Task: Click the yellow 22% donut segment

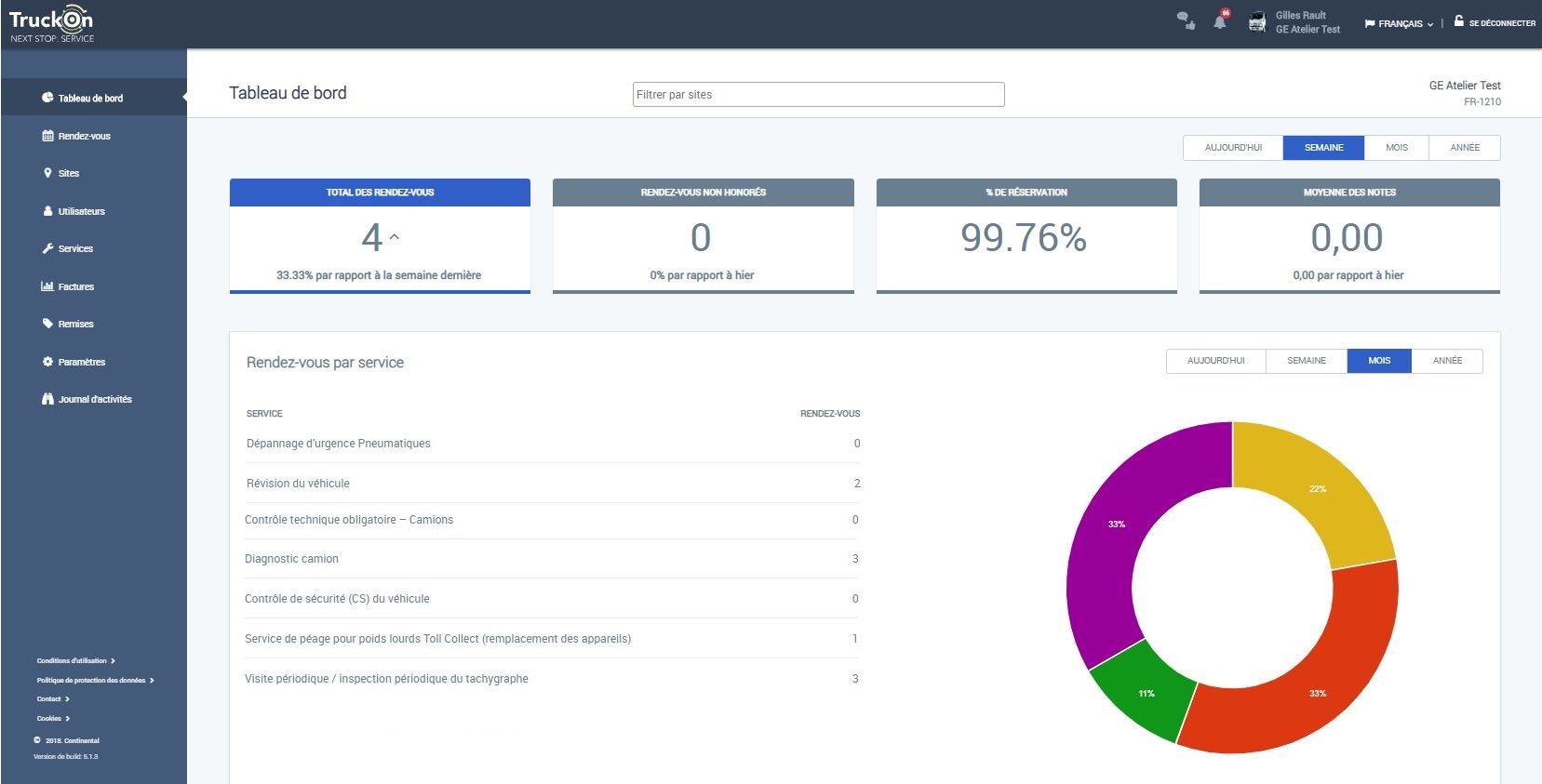Action: point(1318,488)
